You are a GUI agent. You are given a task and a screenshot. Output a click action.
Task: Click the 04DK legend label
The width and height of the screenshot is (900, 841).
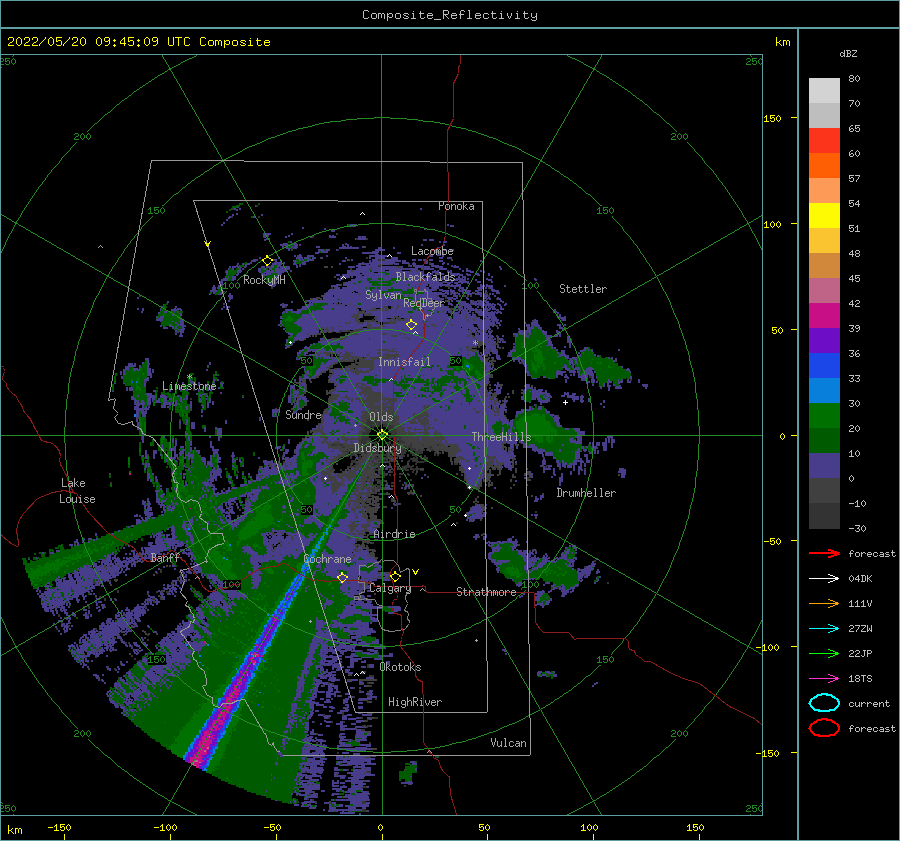coord(860,579)
